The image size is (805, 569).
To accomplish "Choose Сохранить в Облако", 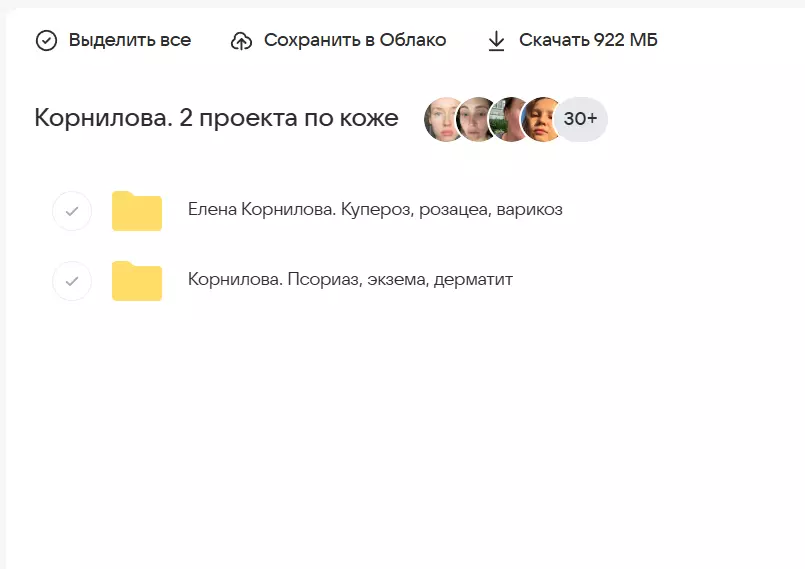I will tap(354, 41).
